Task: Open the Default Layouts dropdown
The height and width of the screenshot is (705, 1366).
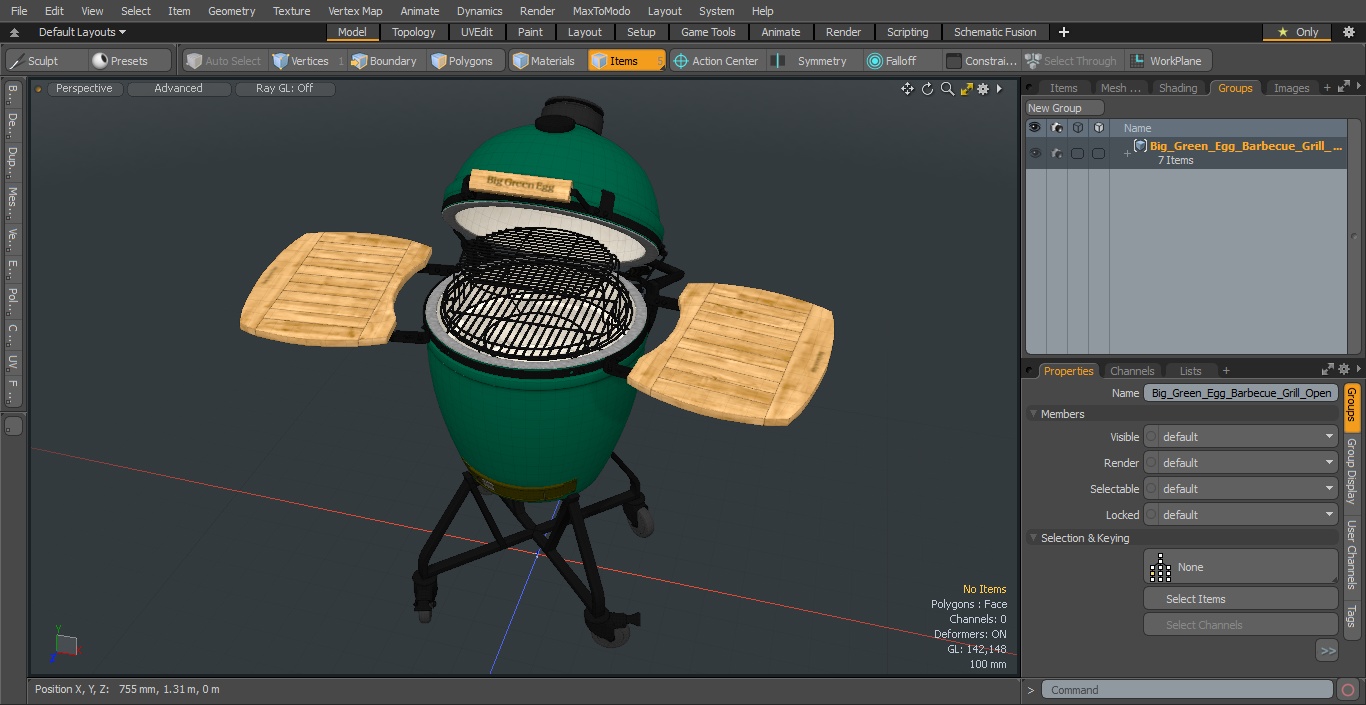Action: (82, 32)
